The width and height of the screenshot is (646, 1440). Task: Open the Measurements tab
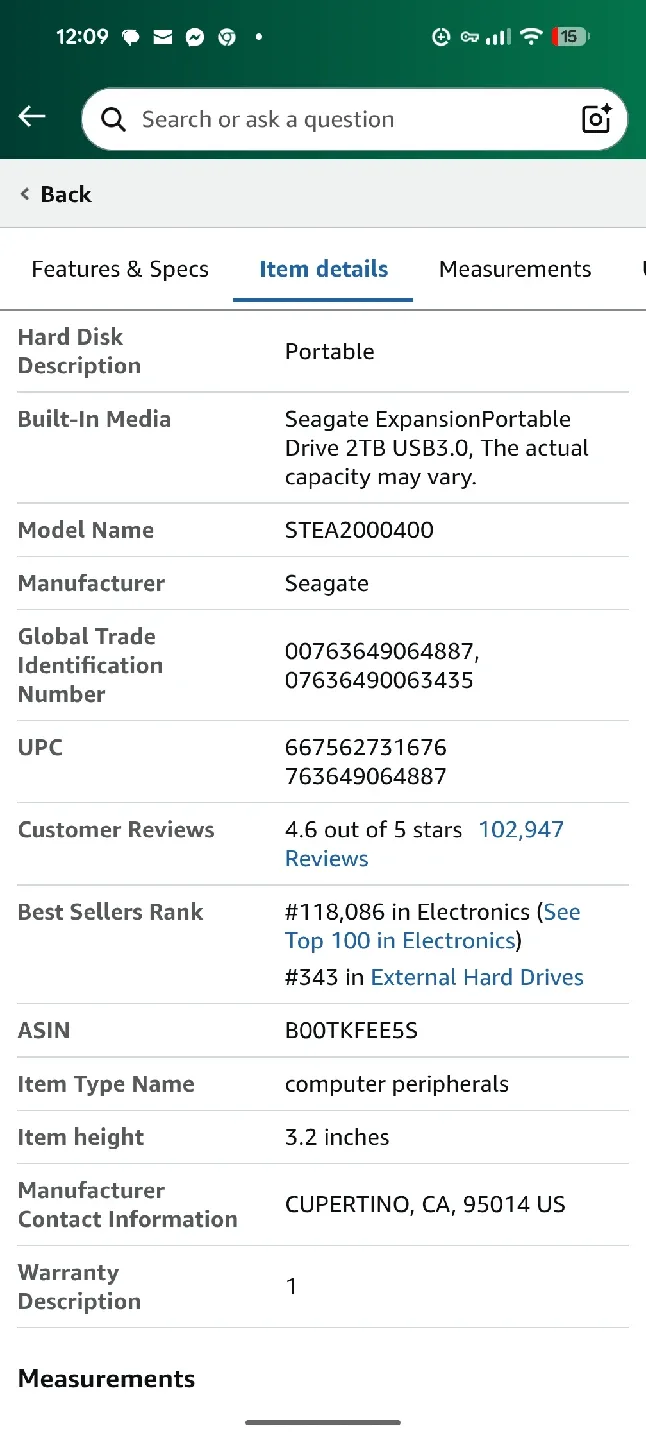[x=515, y=268]
